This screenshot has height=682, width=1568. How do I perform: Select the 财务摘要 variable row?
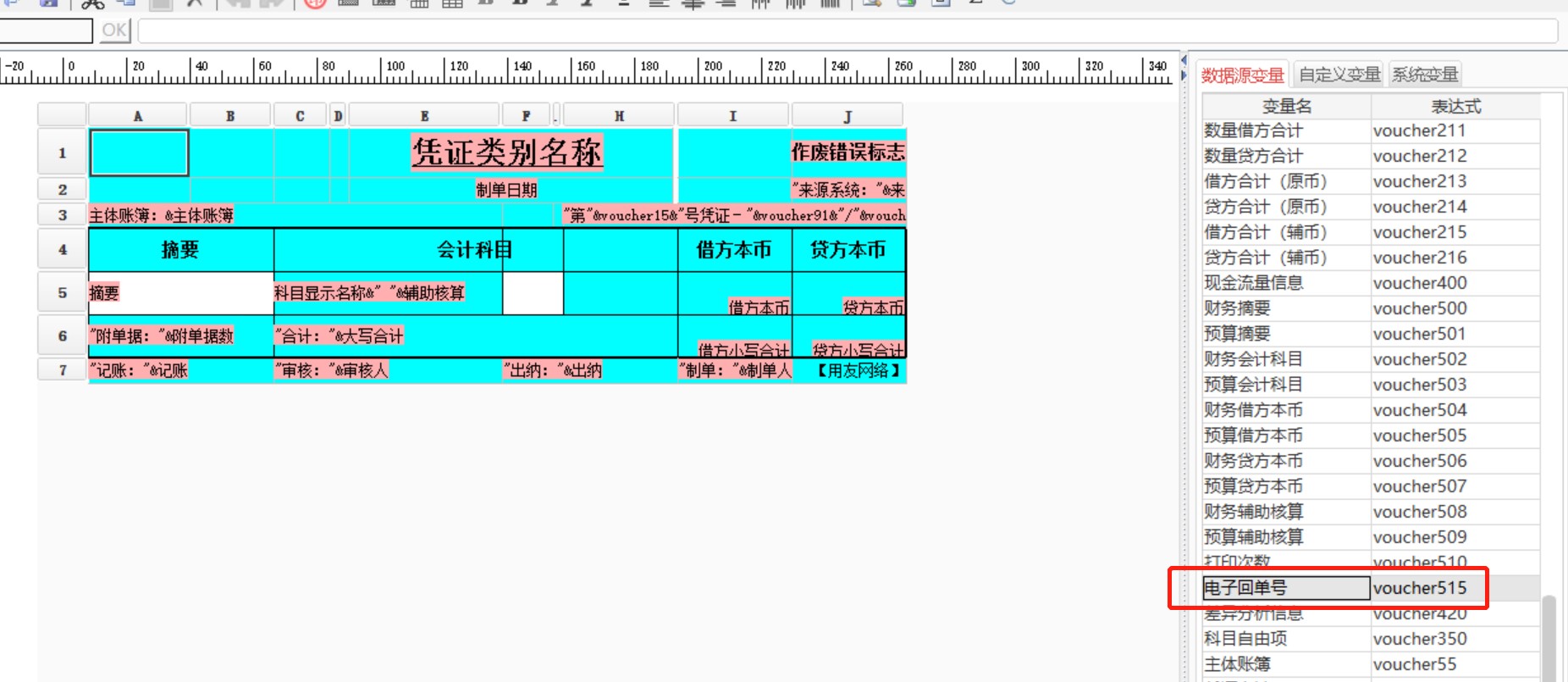pos(1371,308)
